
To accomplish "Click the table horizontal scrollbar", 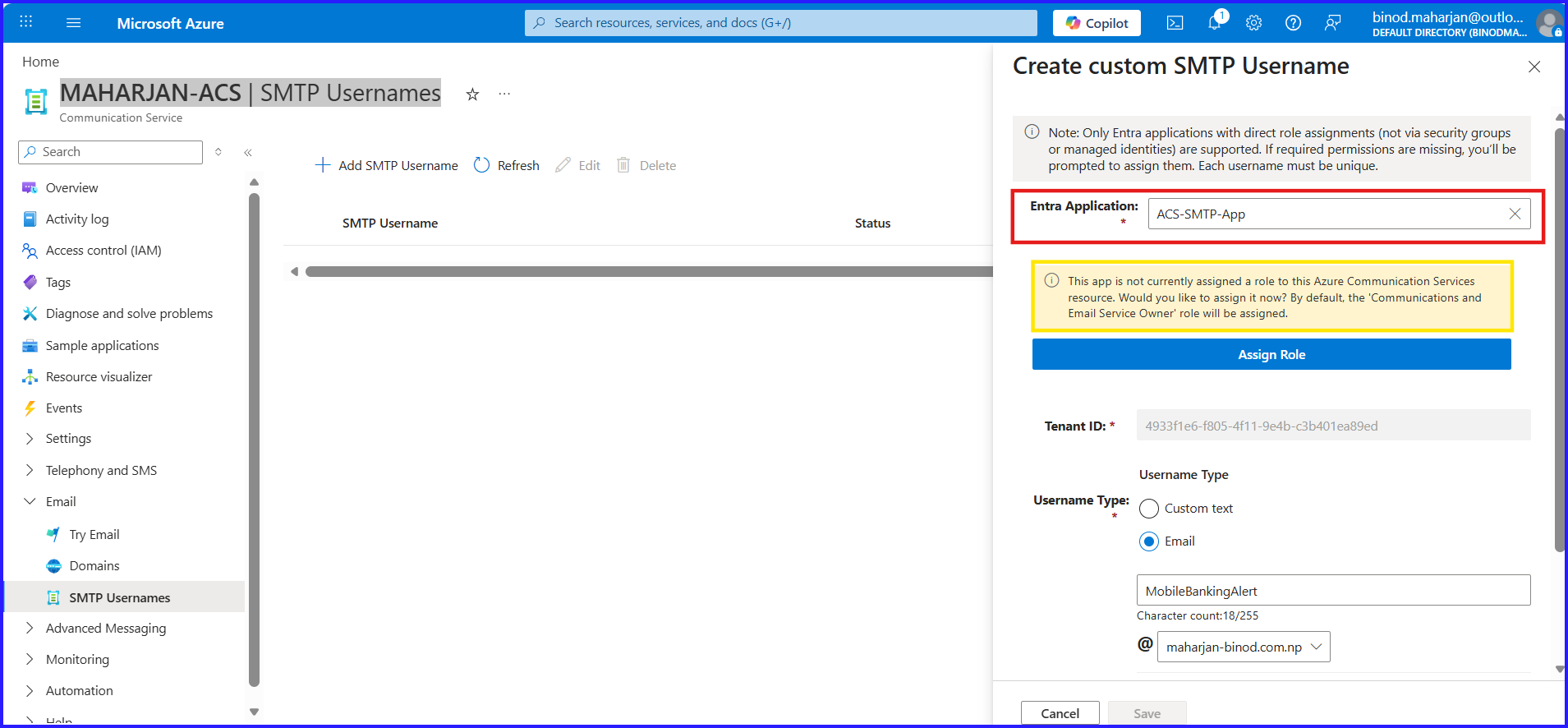I will 649,271.
